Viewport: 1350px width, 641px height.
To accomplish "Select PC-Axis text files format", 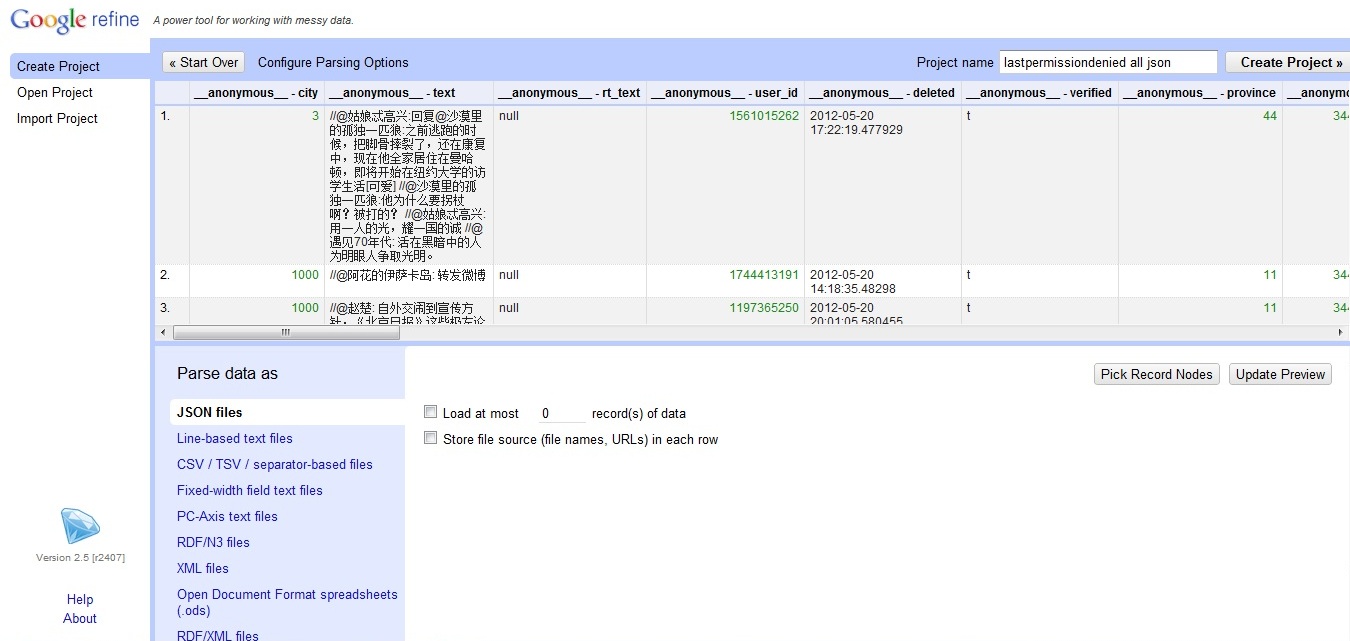I will pyautogui.click(x=227, y=516).
